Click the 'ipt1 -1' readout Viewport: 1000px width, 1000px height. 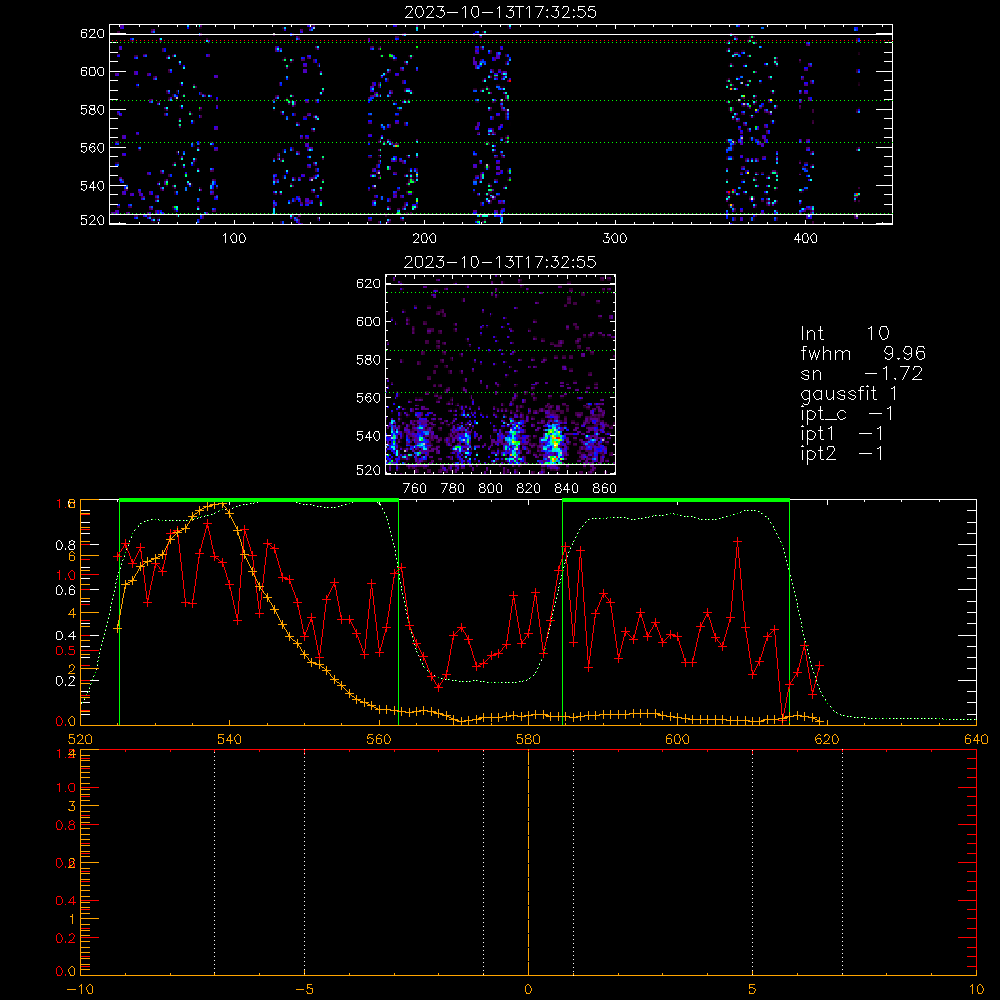point(842,434)
